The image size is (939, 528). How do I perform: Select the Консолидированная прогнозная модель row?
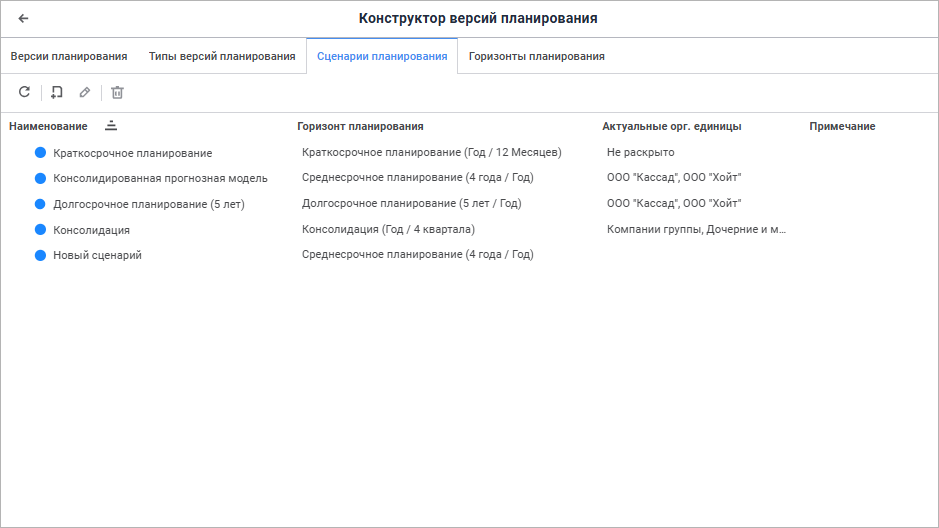[x=160, y=178]
